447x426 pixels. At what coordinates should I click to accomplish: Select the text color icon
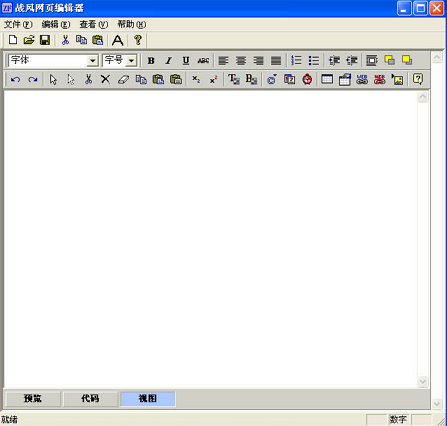234,79
